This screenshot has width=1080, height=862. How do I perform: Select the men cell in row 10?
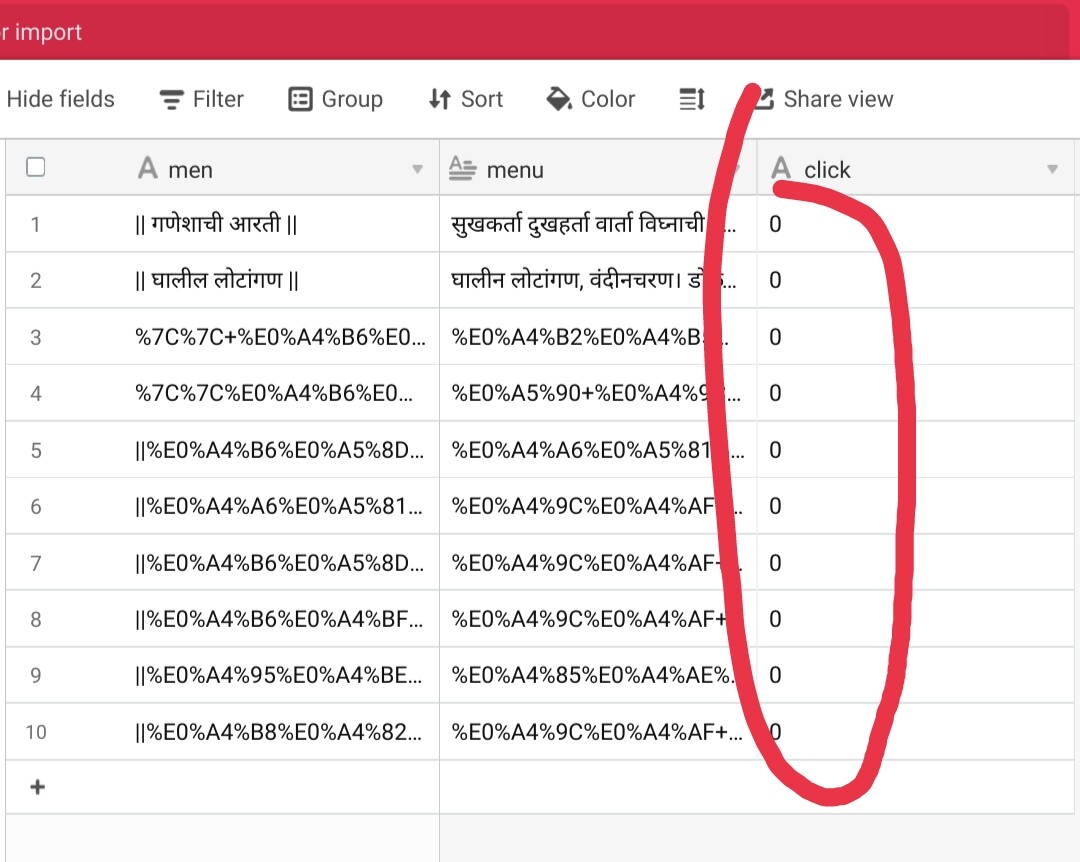tap(280, 732)
